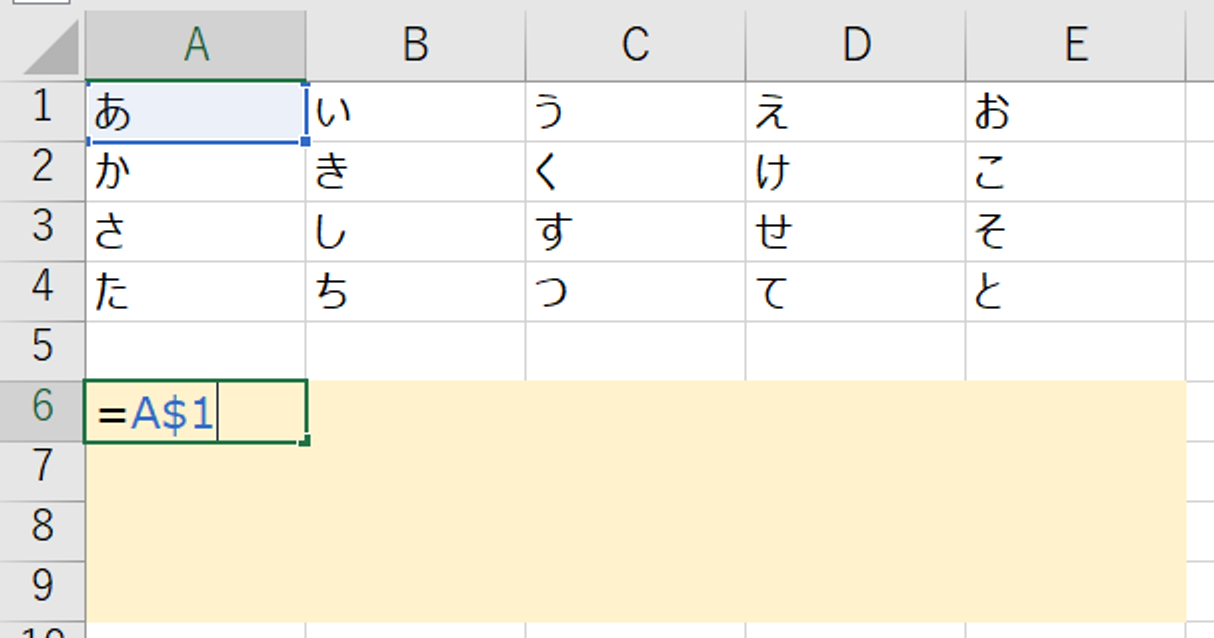Screen dimensions: 1214x638
Task: Click the cell containing と
Action: pos(1076,291)
